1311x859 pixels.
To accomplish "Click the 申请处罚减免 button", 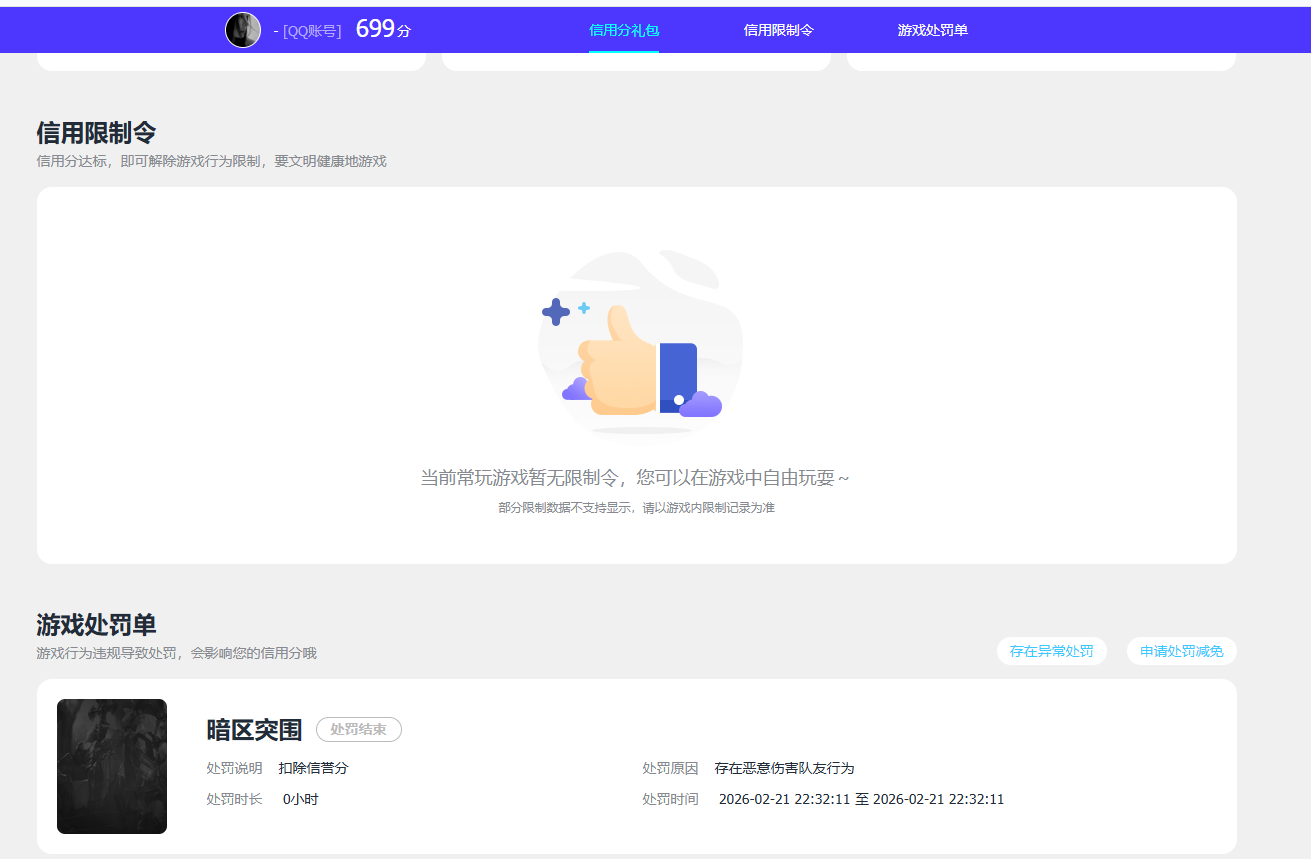I will click(1182, 651).
